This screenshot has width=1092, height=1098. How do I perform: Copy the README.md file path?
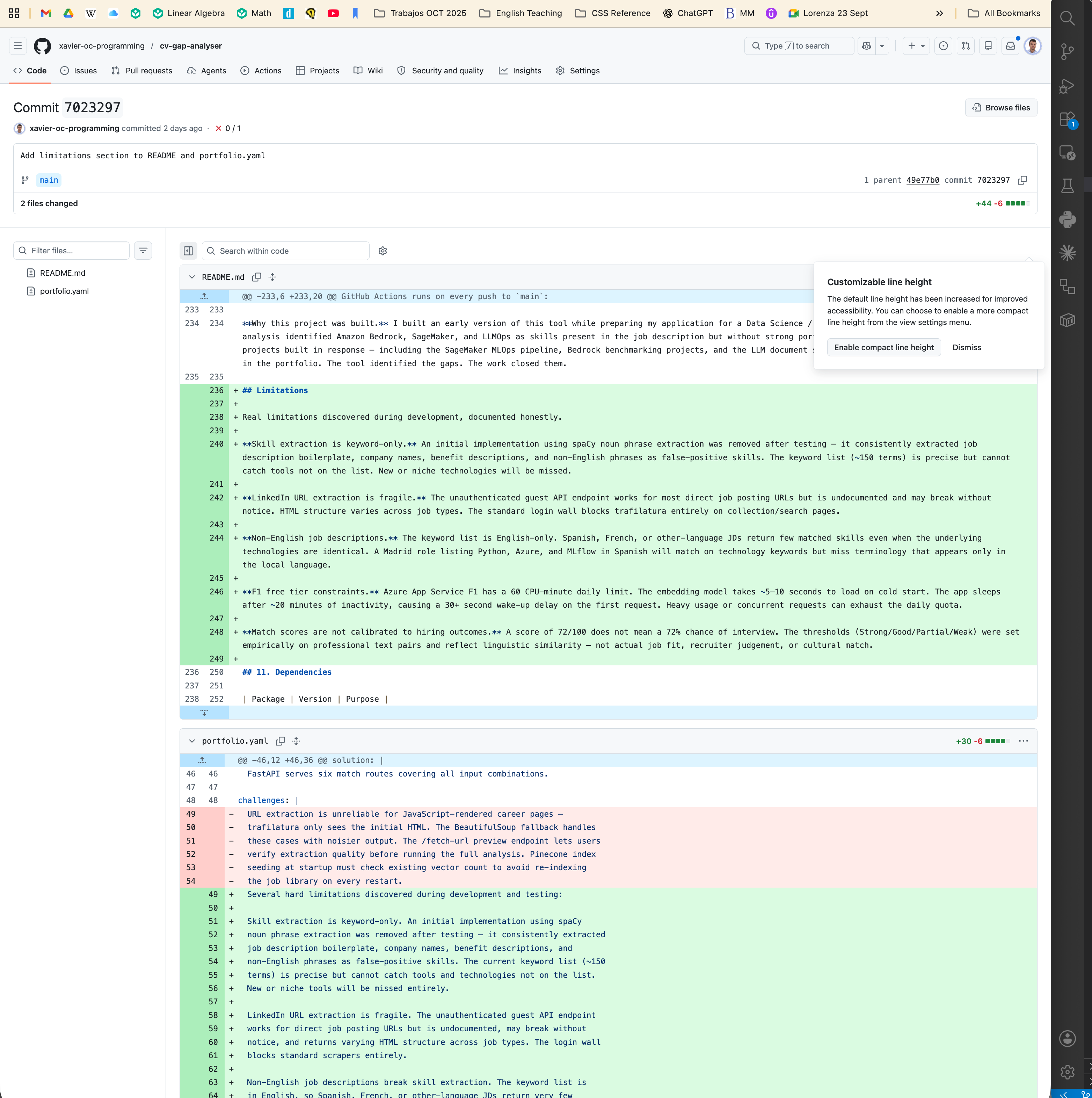coord(257,277)
